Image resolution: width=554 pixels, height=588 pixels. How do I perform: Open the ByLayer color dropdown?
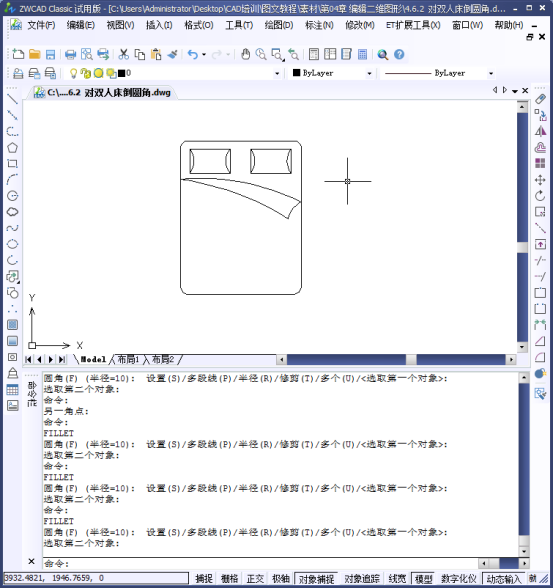(369, 74)
